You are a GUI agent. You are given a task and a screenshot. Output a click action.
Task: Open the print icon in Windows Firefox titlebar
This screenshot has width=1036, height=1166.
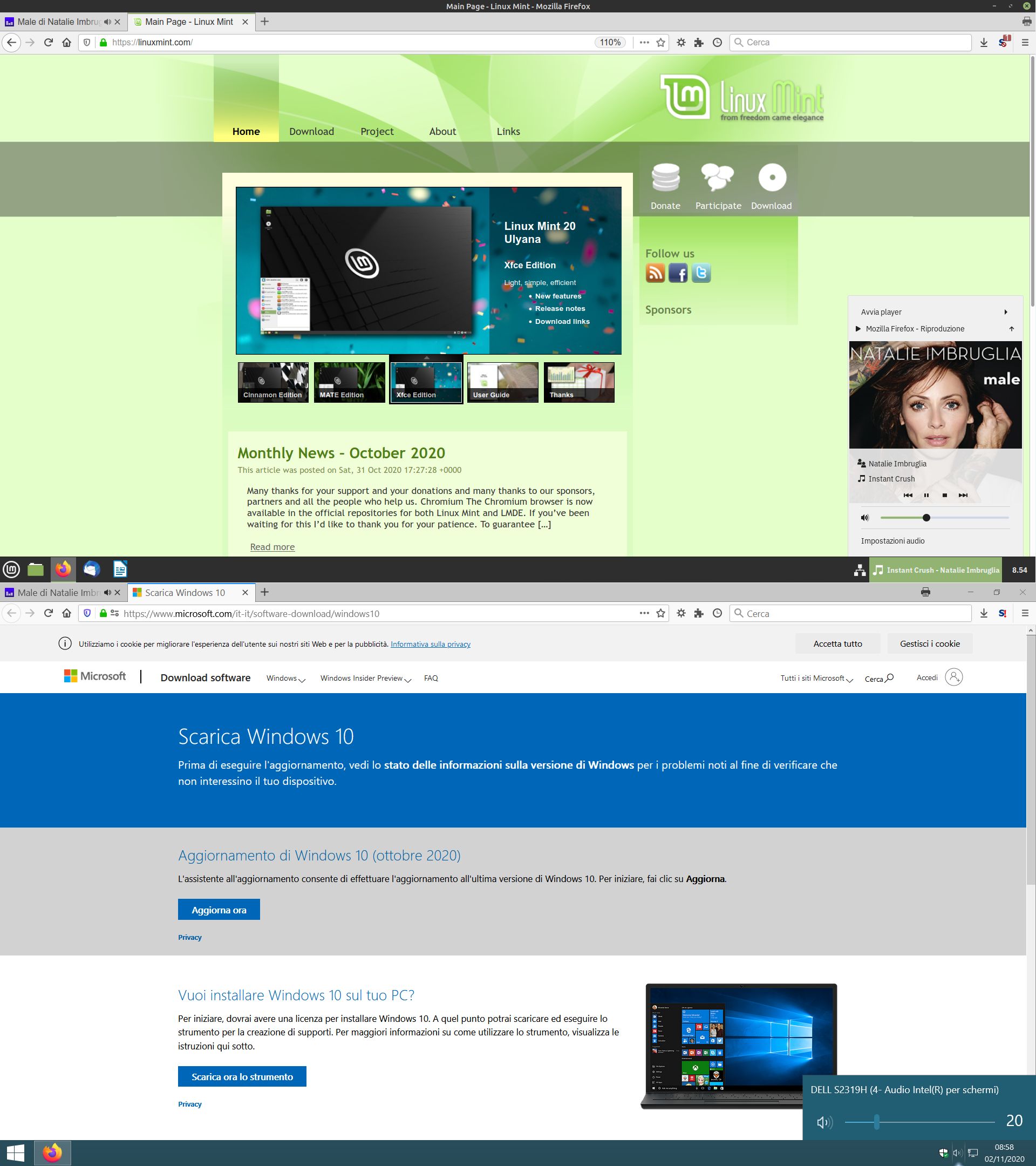tap(925, 592)
